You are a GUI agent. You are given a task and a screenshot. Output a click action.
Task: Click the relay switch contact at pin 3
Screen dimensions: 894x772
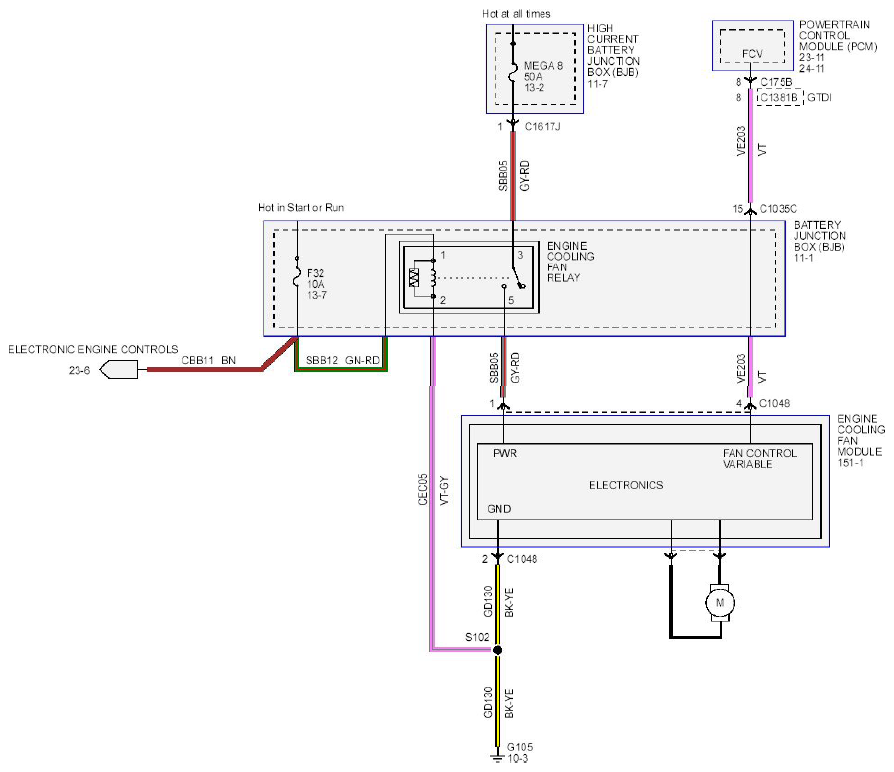tap(519, 284)
